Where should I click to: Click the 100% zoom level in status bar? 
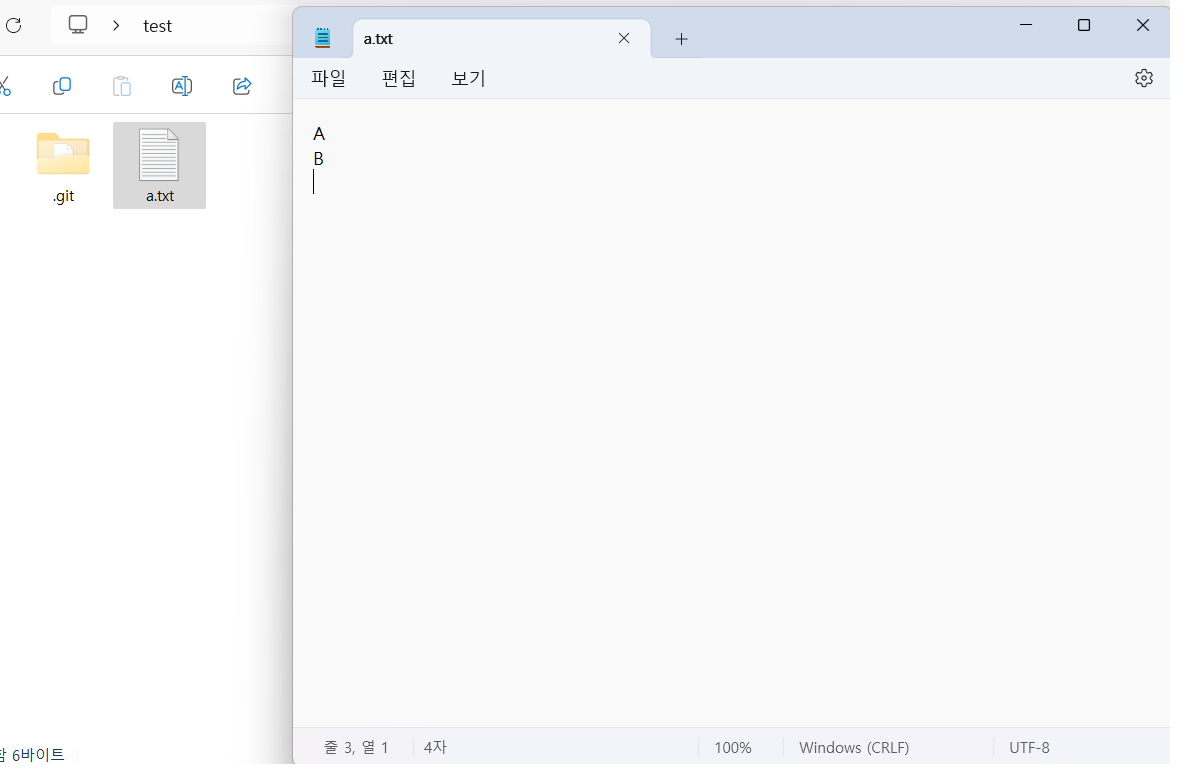[x=733, y=747]
